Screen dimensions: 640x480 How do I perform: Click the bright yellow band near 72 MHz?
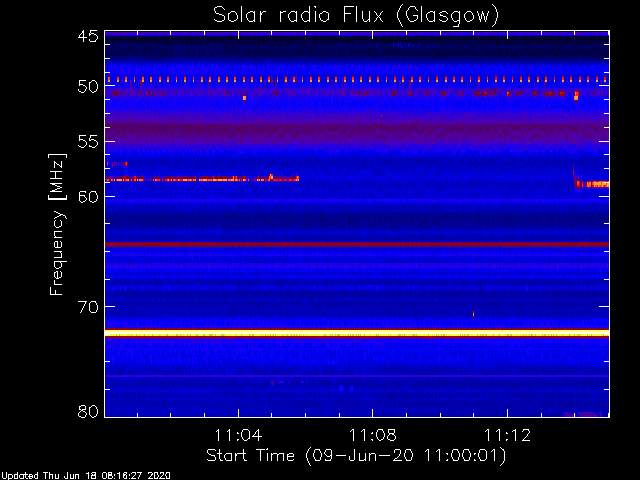click(357, 333)
